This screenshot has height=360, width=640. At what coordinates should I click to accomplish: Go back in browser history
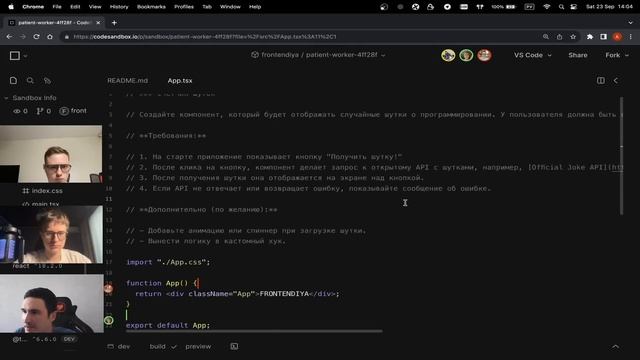(x=9, y=37)
